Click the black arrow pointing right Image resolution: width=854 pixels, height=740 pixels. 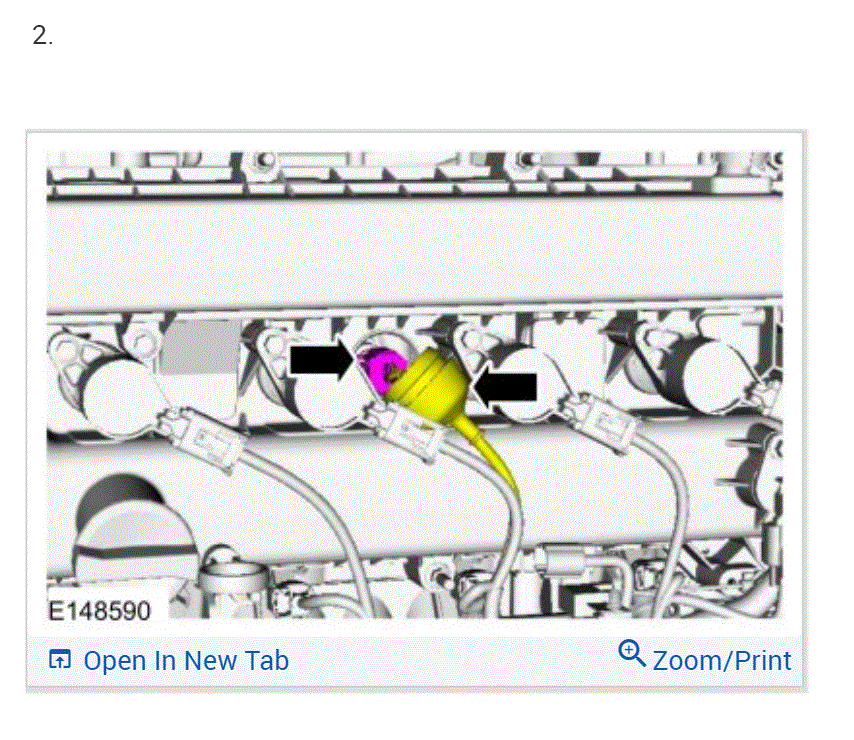(x=321, y=359)
